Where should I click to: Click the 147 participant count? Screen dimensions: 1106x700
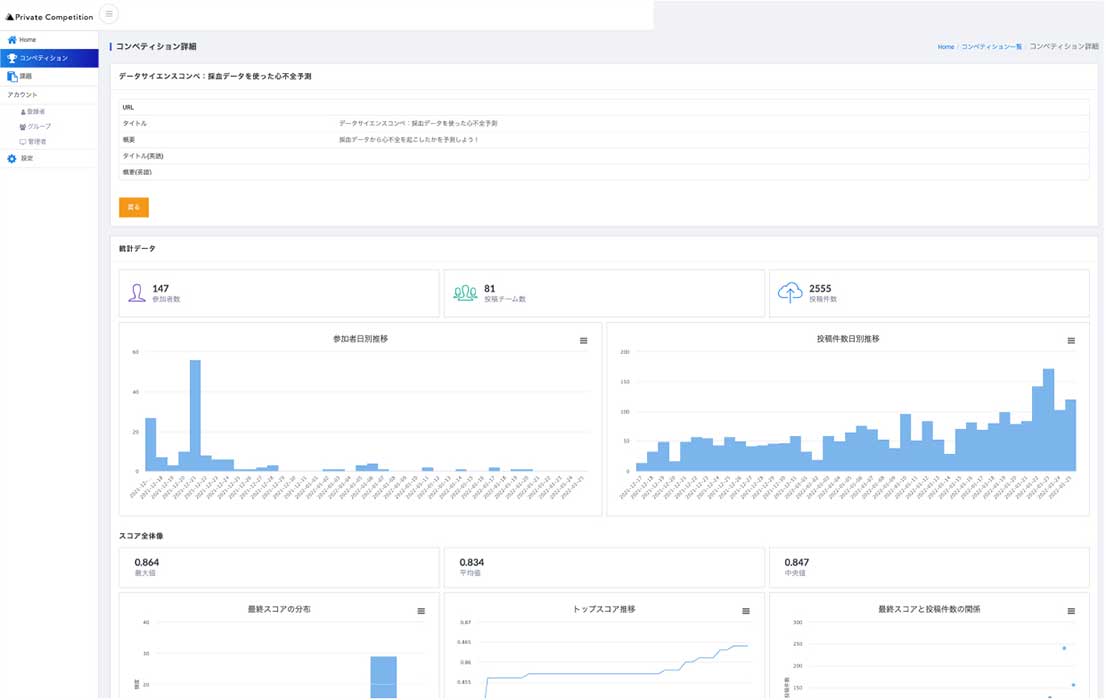click(x=161, y=289)
